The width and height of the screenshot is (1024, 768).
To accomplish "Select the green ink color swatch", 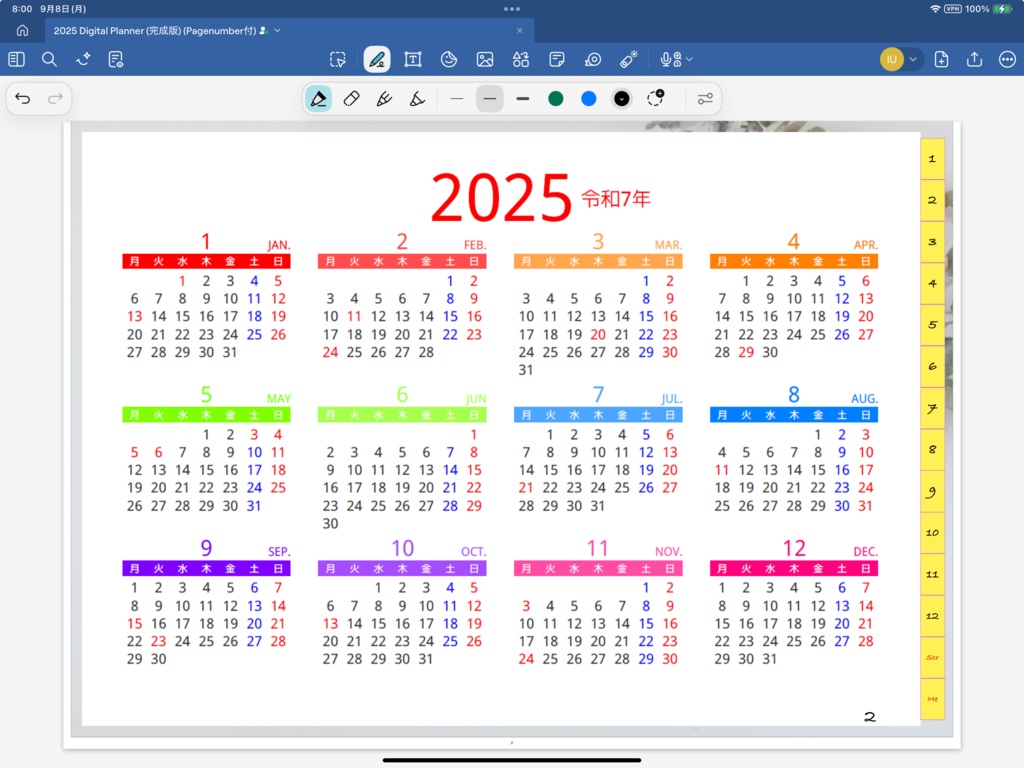I will point(556,98).
